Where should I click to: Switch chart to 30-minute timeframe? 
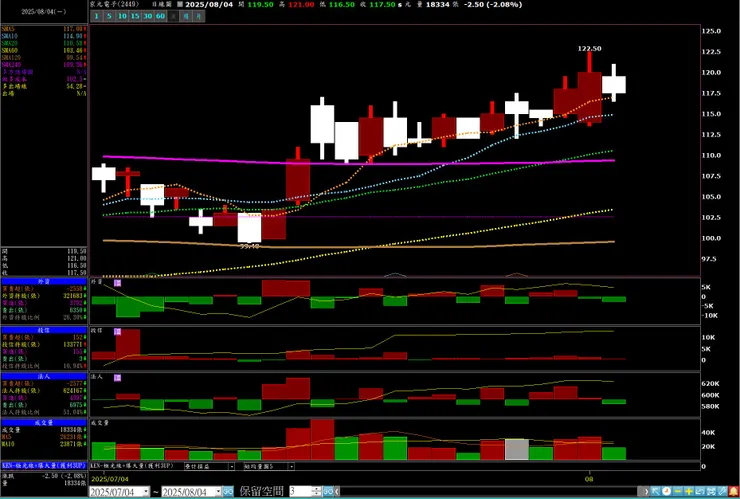pyautogui.click(x=148, y=16)
